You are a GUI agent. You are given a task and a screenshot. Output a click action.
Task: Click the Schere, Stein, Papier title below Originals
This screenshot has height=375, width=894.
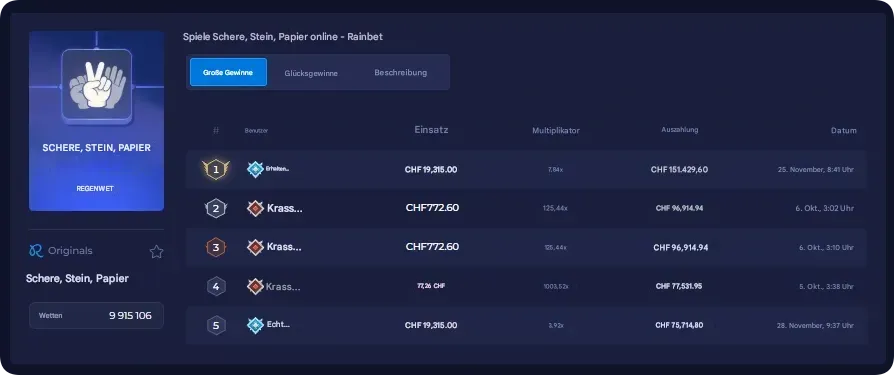point(77,279)
